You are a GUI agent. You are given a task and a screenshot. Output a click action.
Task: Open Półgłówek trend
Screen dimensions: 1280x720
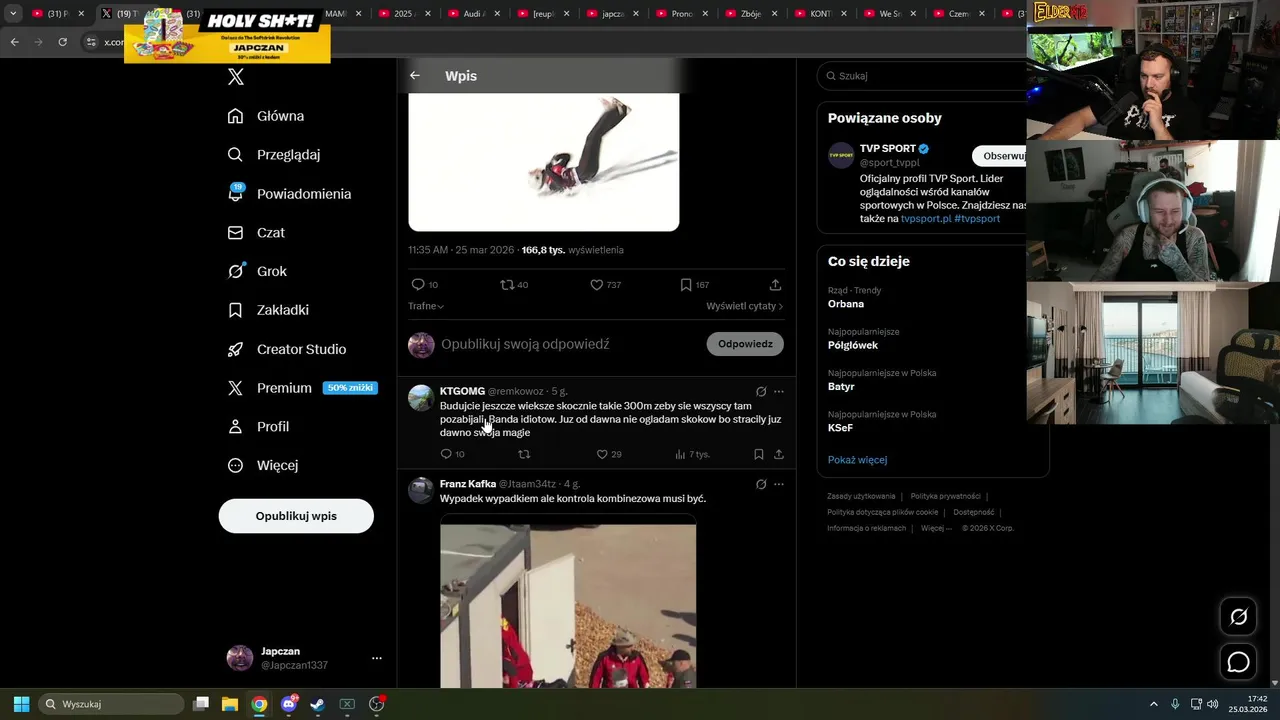[853, 345]
